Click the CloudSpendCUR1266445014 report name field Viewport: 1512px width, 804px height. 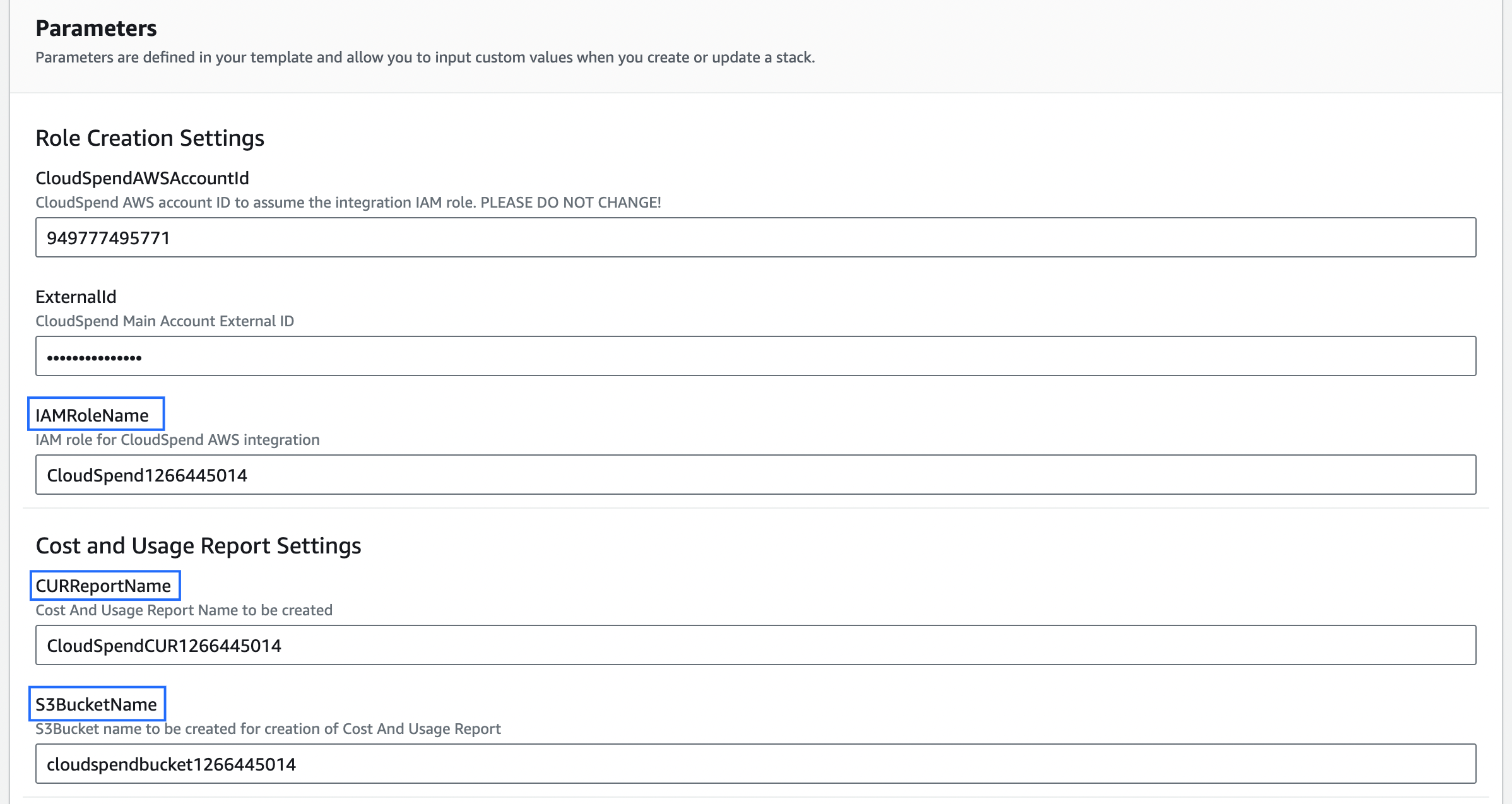click(x=755, y=645)
